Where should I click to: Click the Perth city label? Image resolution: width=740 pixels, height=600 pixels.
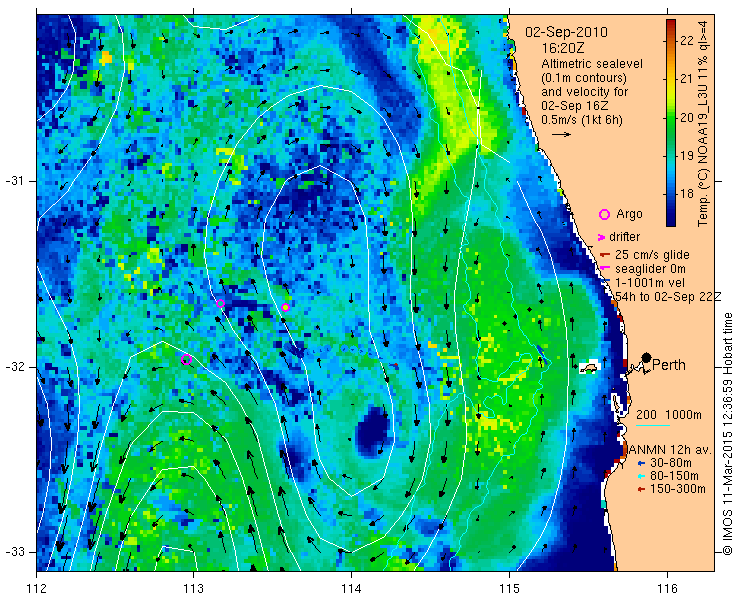(669, 365)
